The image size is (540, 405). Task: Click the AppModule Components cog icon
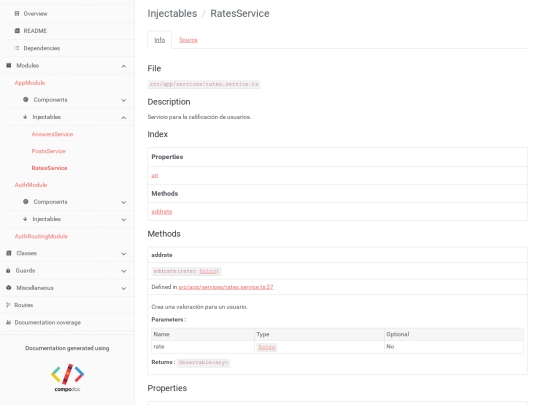25,100
